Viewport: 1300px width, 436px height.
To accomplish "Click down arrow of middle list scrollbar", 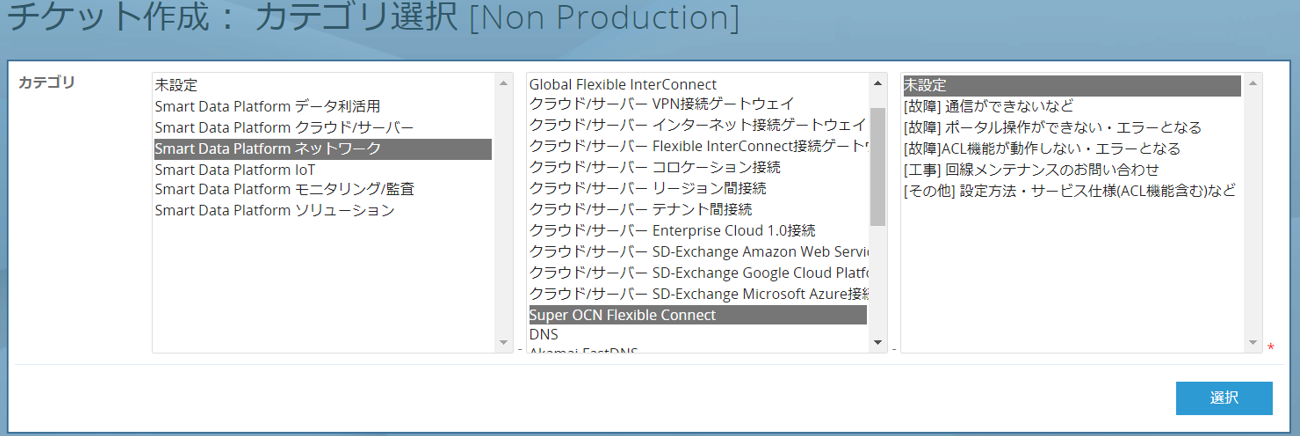I will [x=877, y=343].
